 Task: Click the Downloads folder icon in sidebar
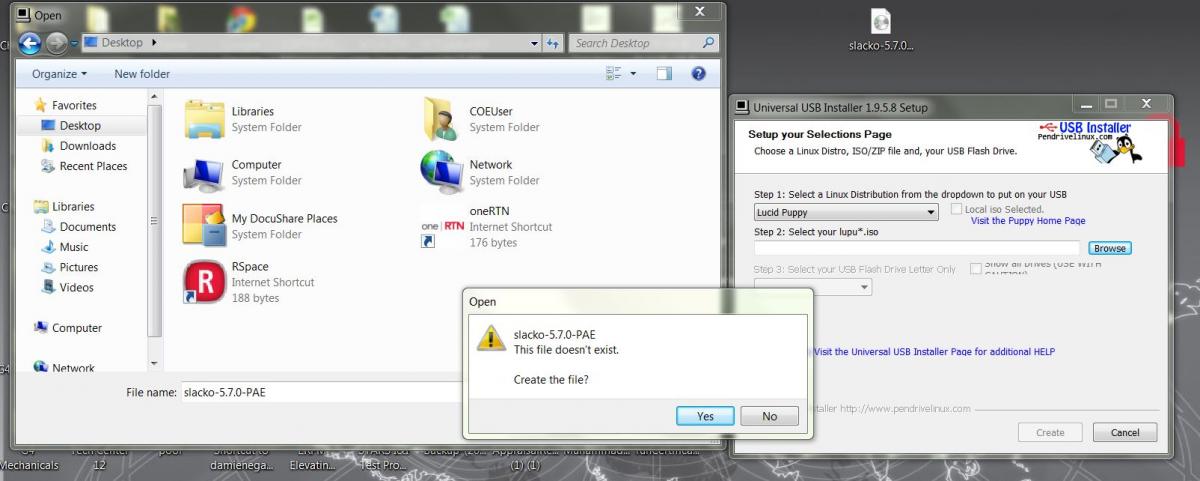click(48, 146)
